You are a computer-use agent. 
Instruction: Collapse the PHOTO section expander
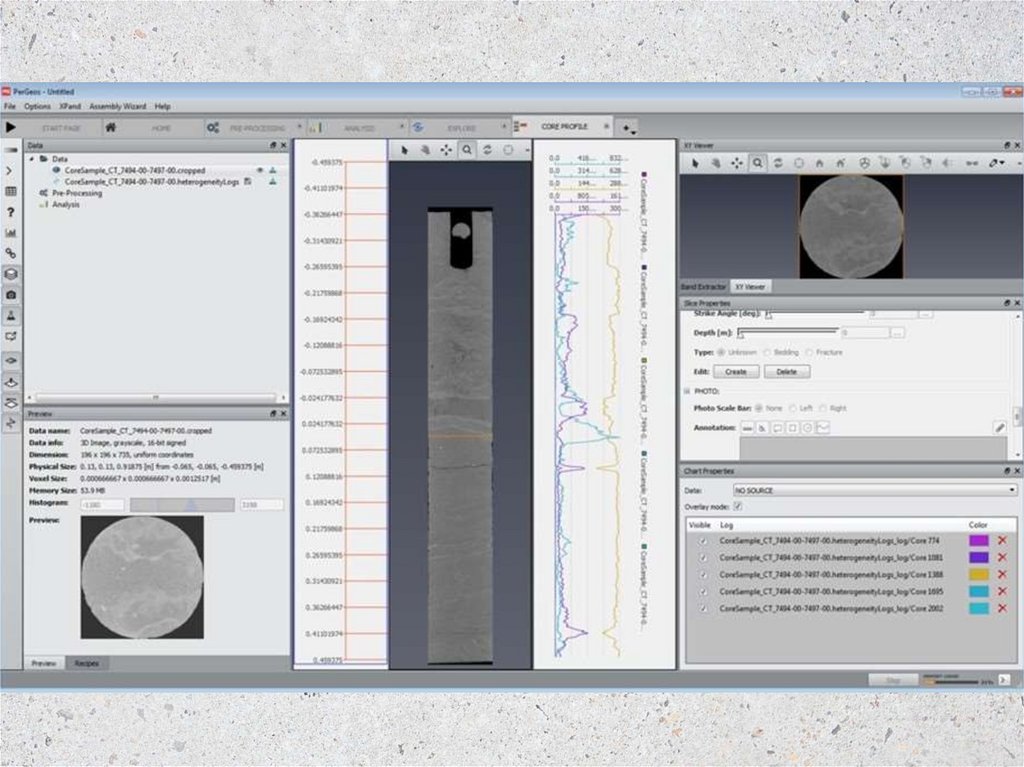(x=687, y=391)
